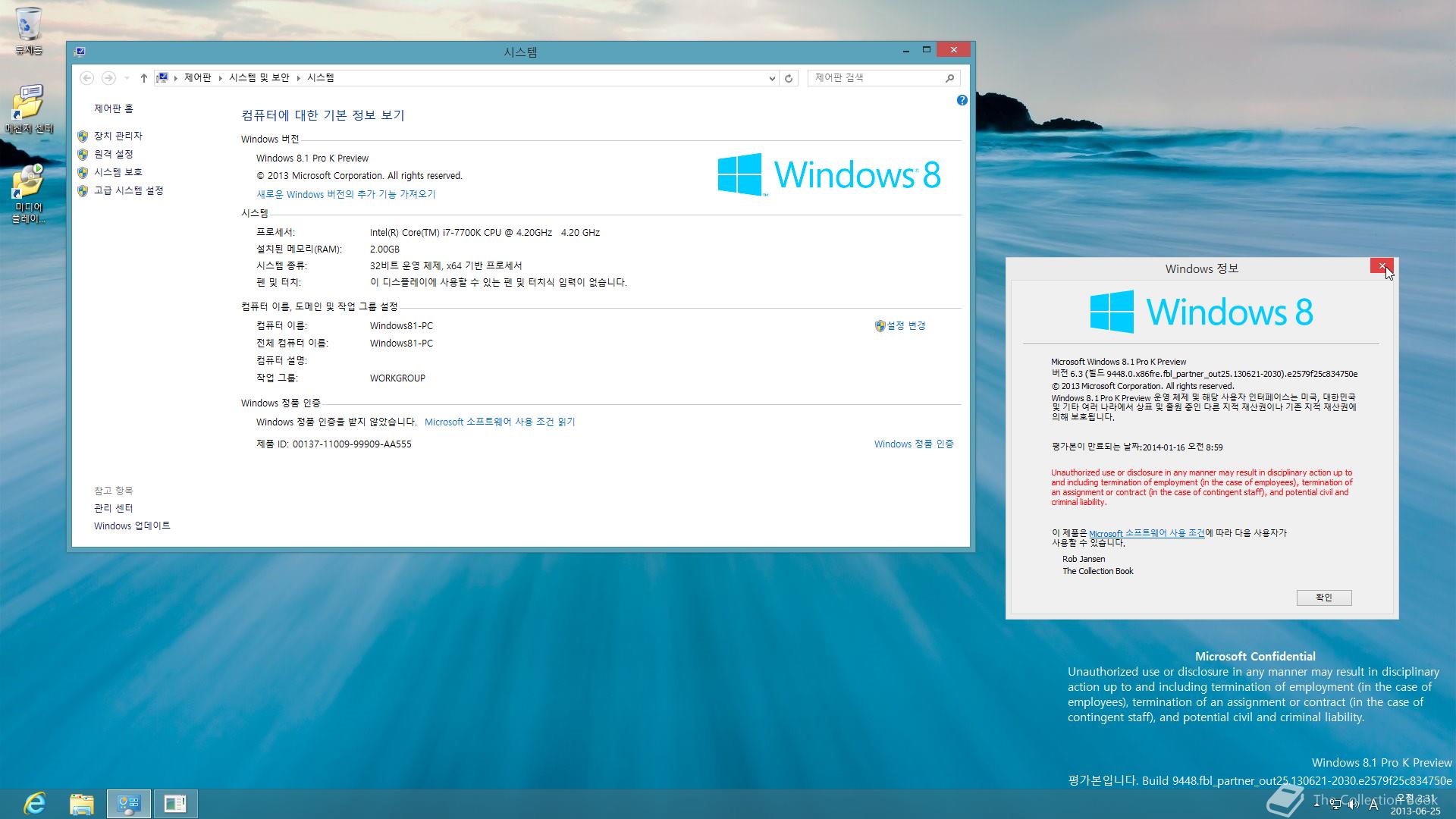Click product ID 00137-11009-99909-AA555 text
This screenshot has height=819, width=1456.
pos(352,444)
